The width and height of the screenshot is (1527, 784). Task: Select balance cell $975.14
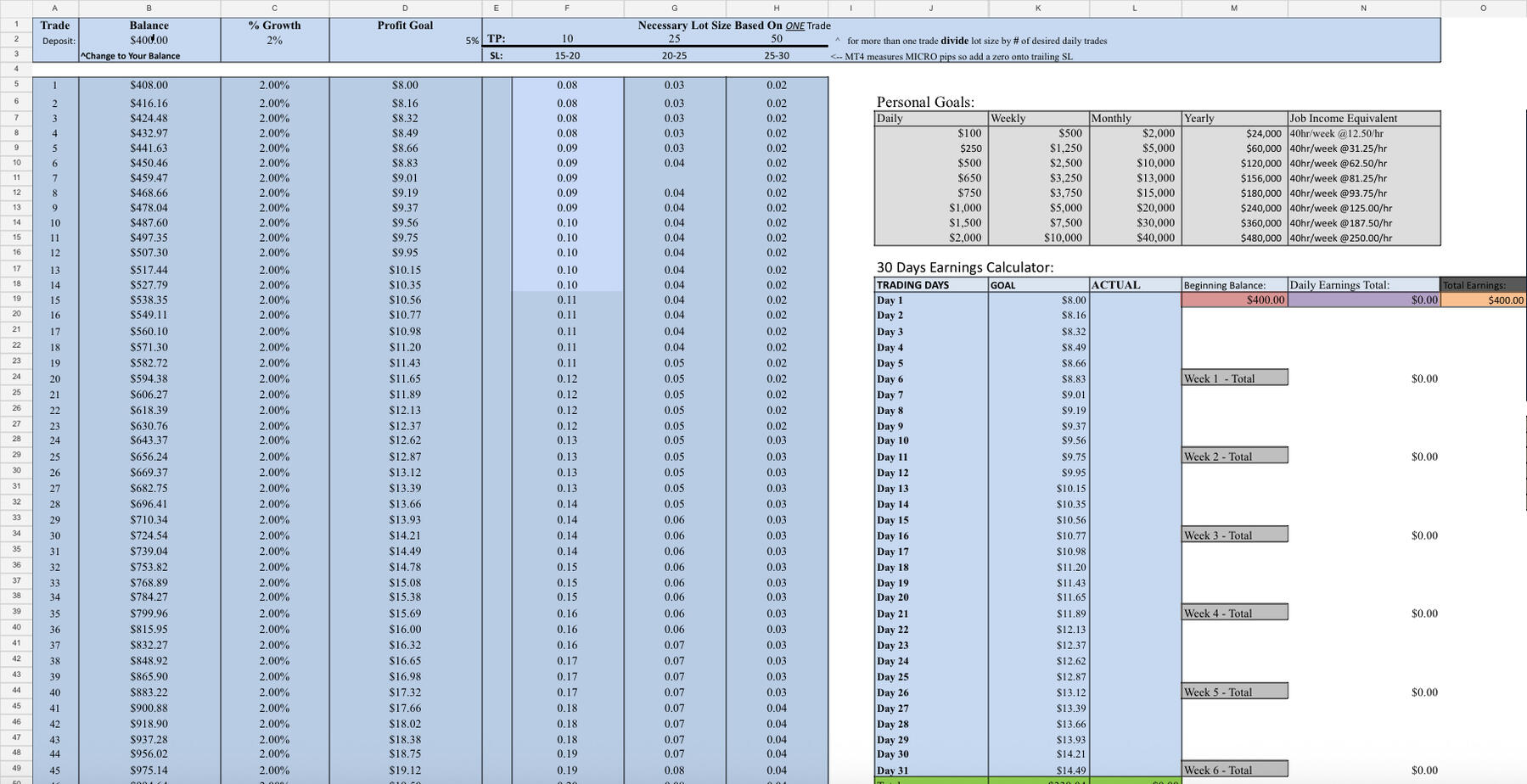pyautogui.click(x=149, y=770)
